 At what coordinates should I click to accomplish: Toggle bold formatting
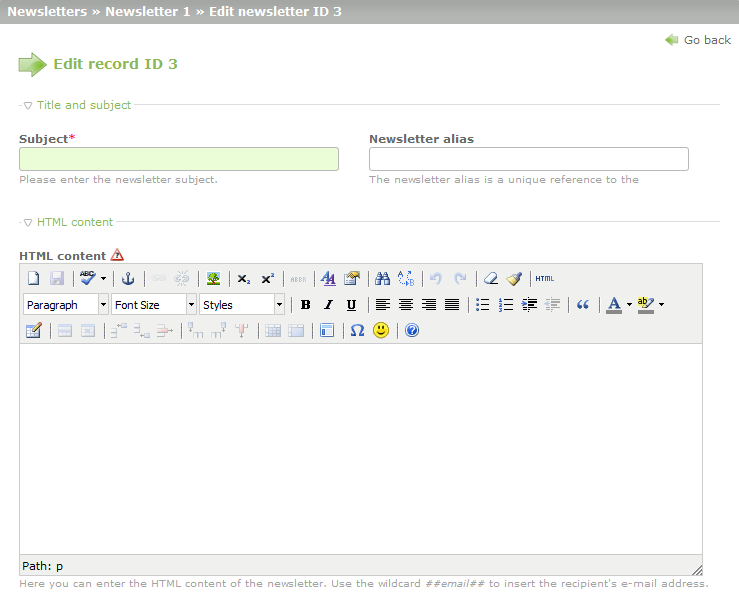click(x=305, y=305)
